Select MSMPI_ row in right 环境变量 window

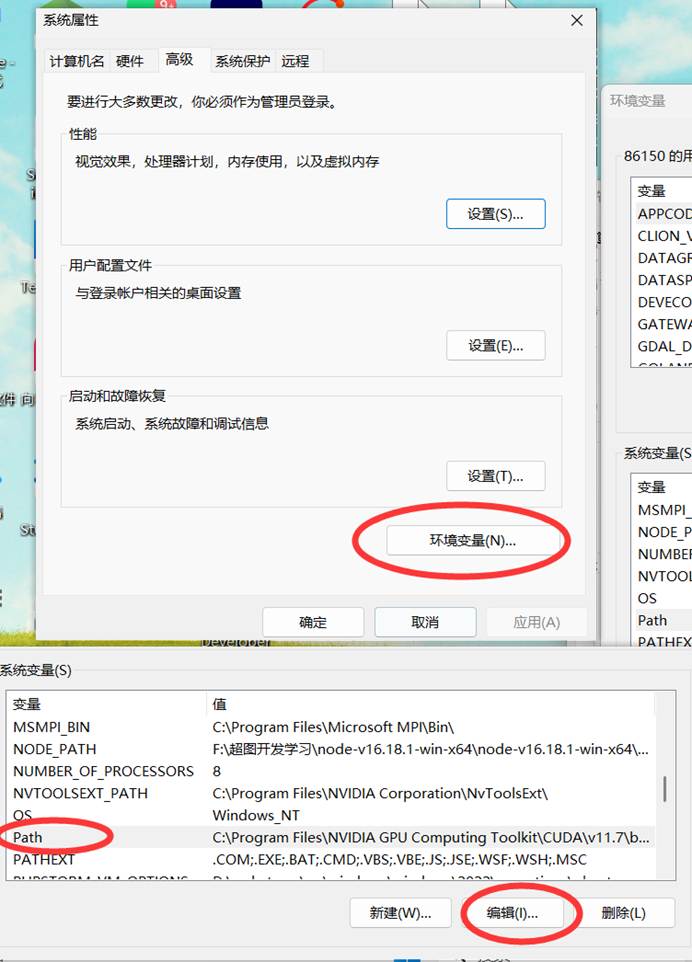(x=664, y=510)
